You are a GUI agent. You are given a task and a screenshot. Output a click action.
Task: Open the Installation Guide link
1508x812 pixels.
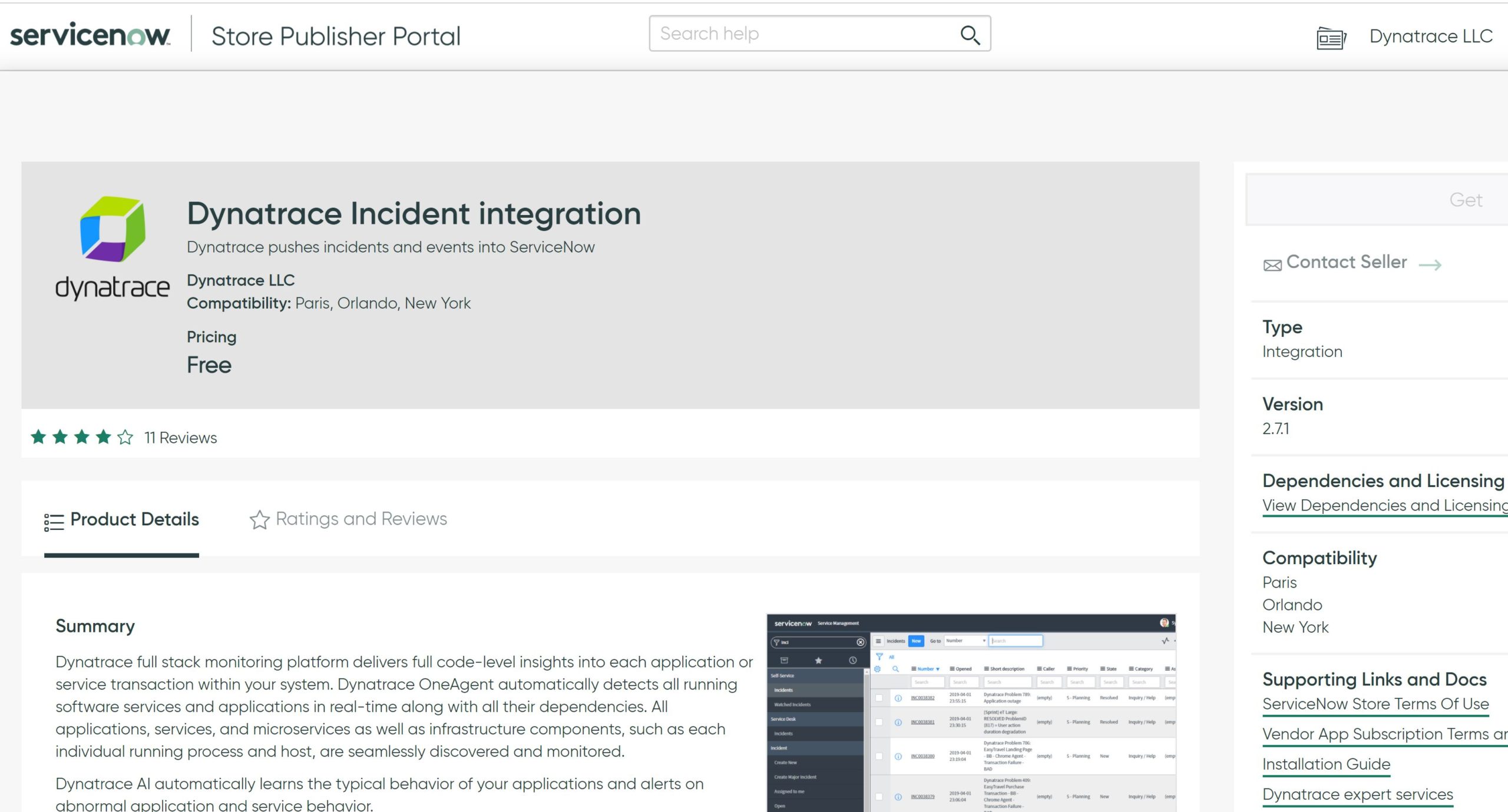tap(1326, 764)
